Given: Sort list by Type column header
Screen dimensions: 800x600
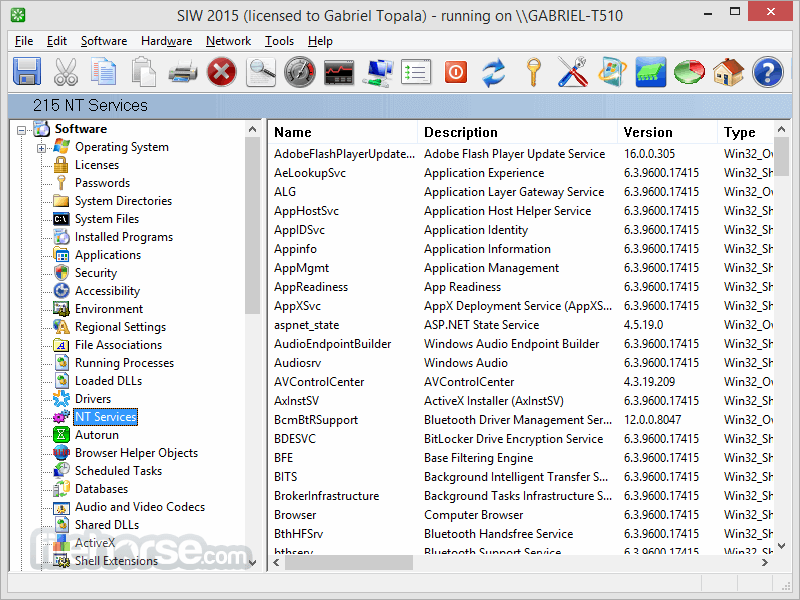Looking at the screenshot, I should [x=745, y=132].
